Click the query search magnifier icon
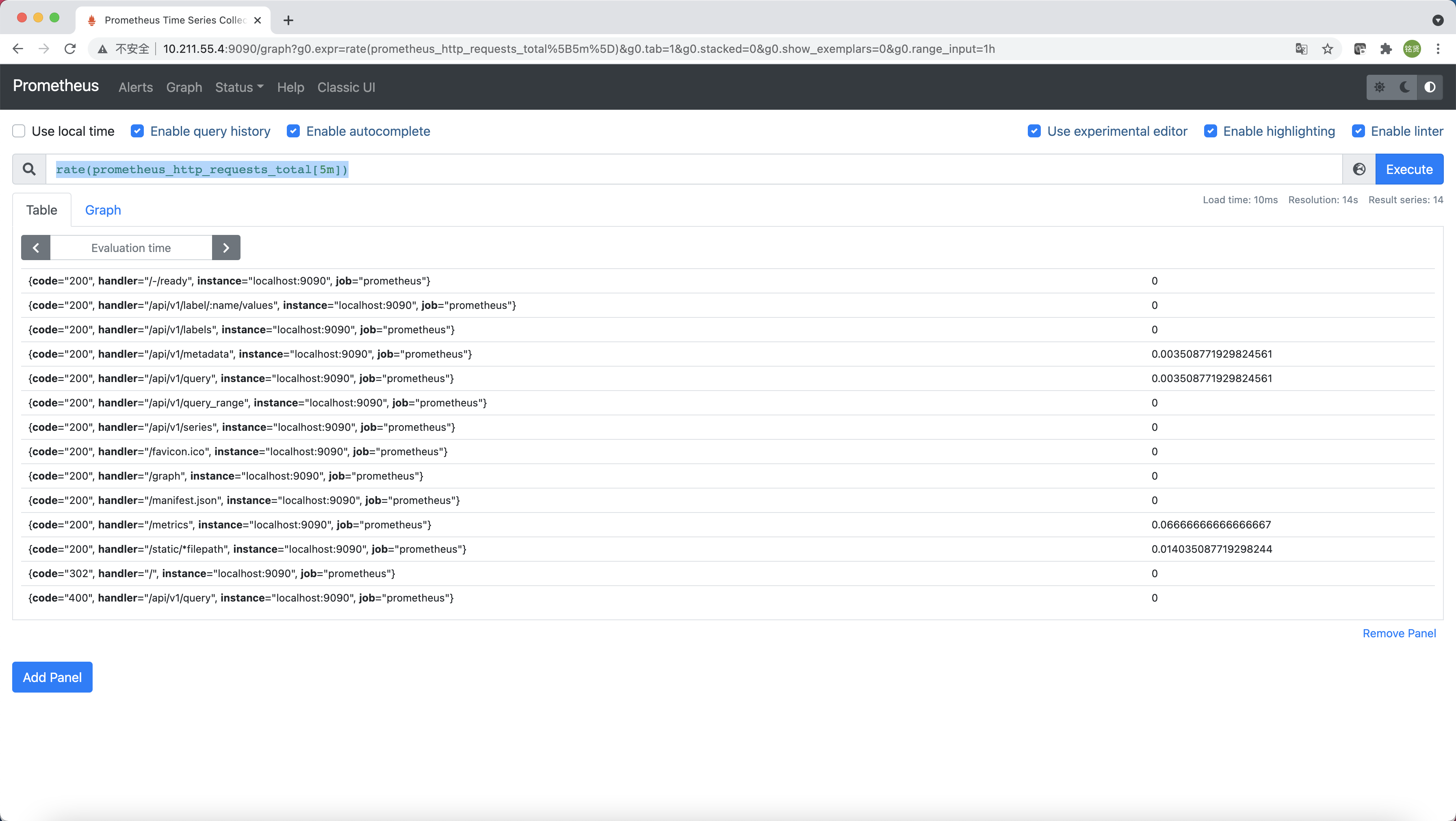 (29, 169)
